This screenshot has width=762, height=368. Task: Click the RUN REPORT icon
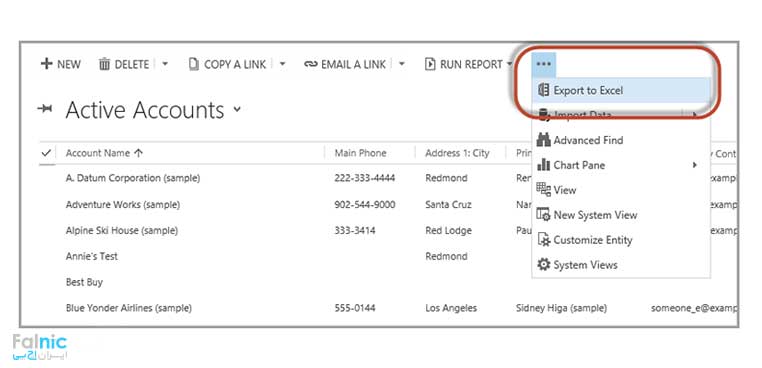pyautogui.click(x=430, y=64)
